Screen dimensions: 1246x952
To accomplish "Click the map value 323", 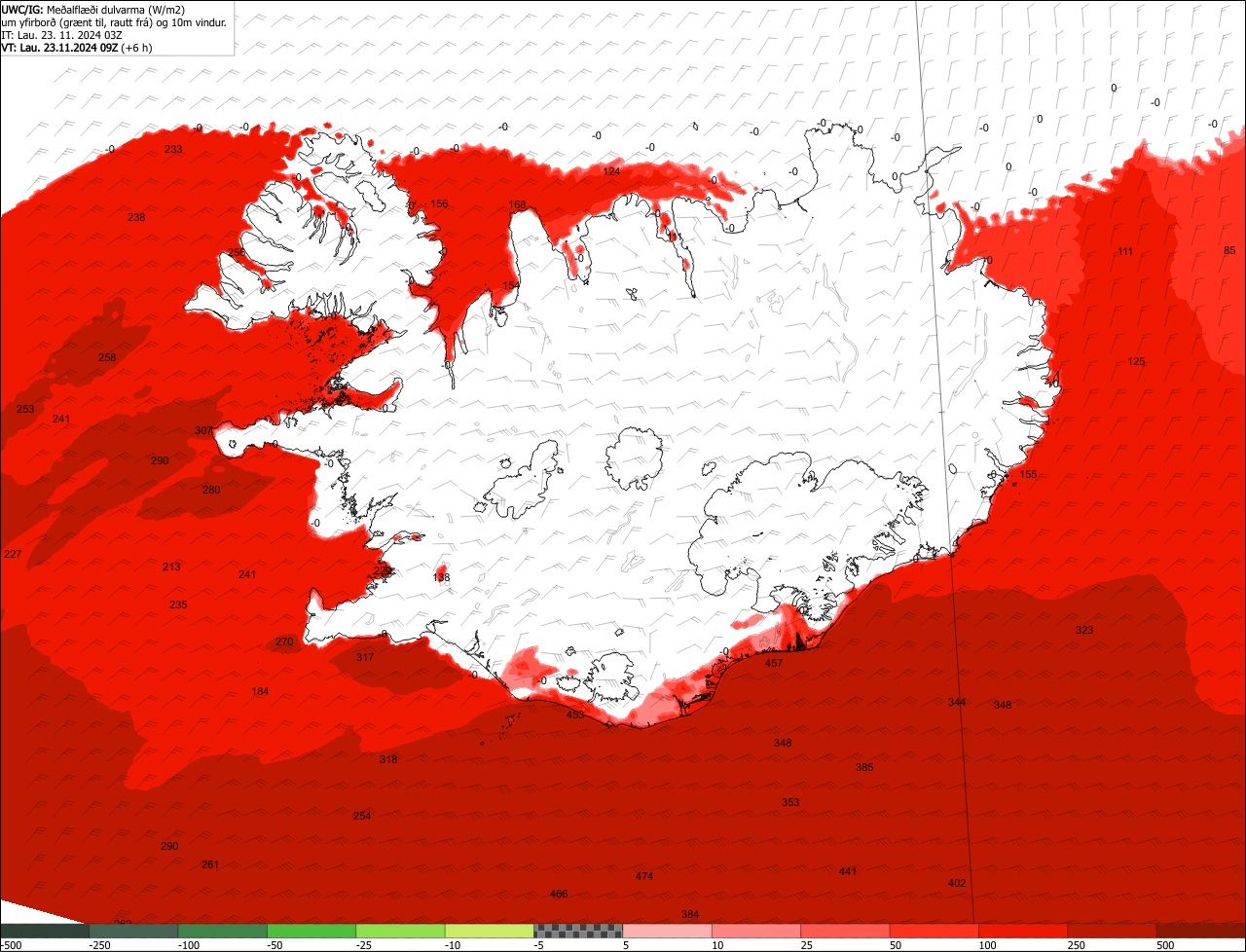I will (x=1084, y=630).
